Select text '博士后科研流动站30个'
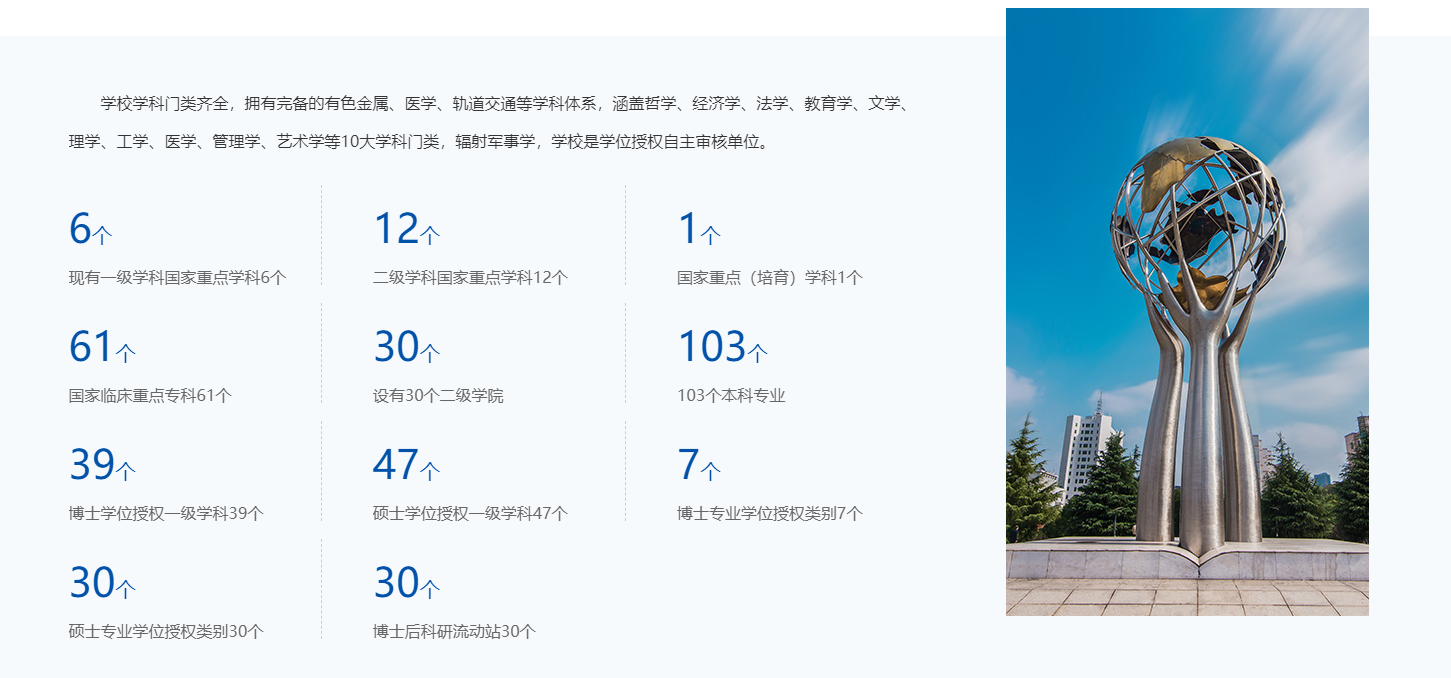 (454, 632)
